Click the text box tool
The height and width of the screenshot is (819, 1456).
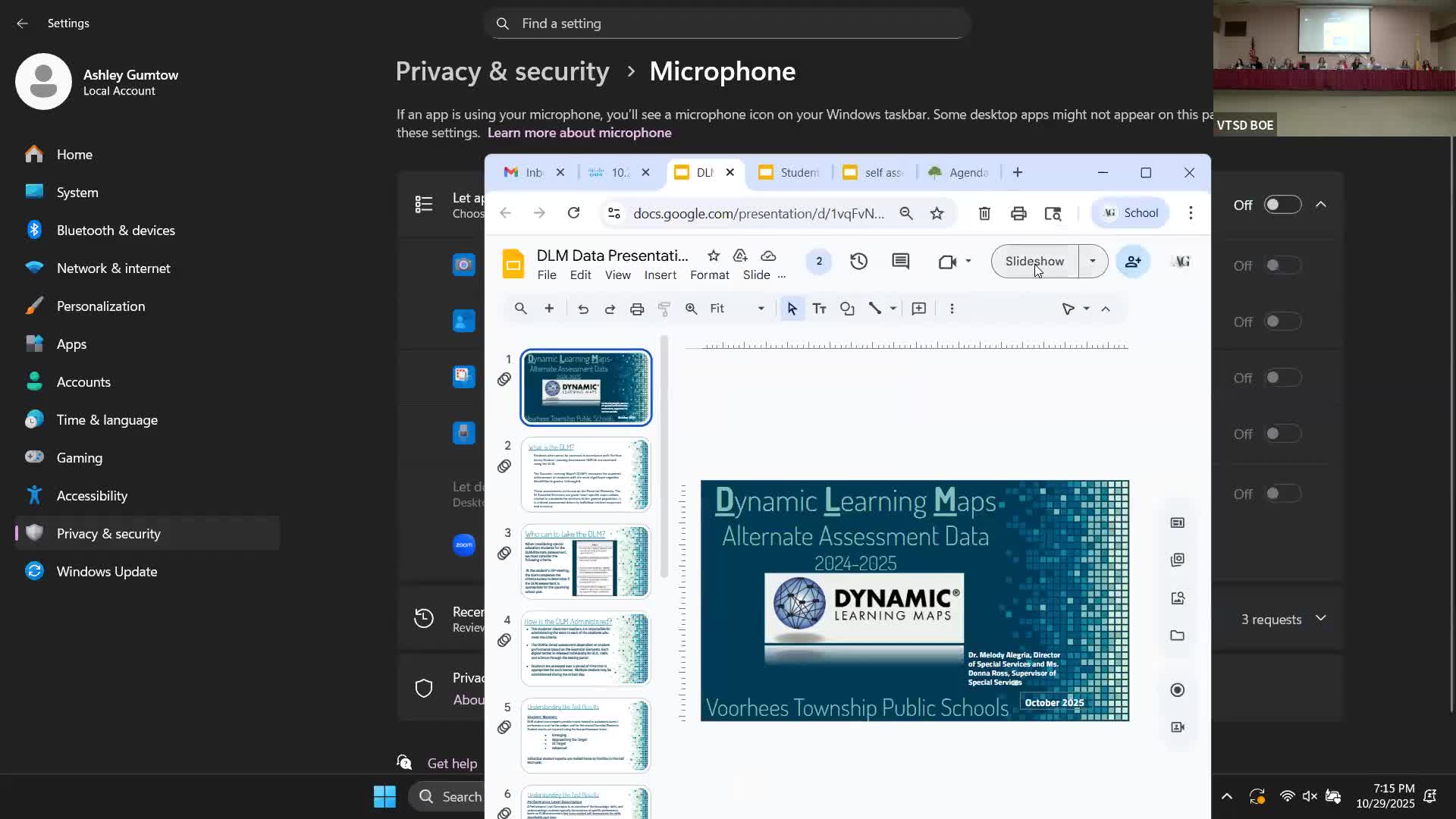tap(819, 309)
